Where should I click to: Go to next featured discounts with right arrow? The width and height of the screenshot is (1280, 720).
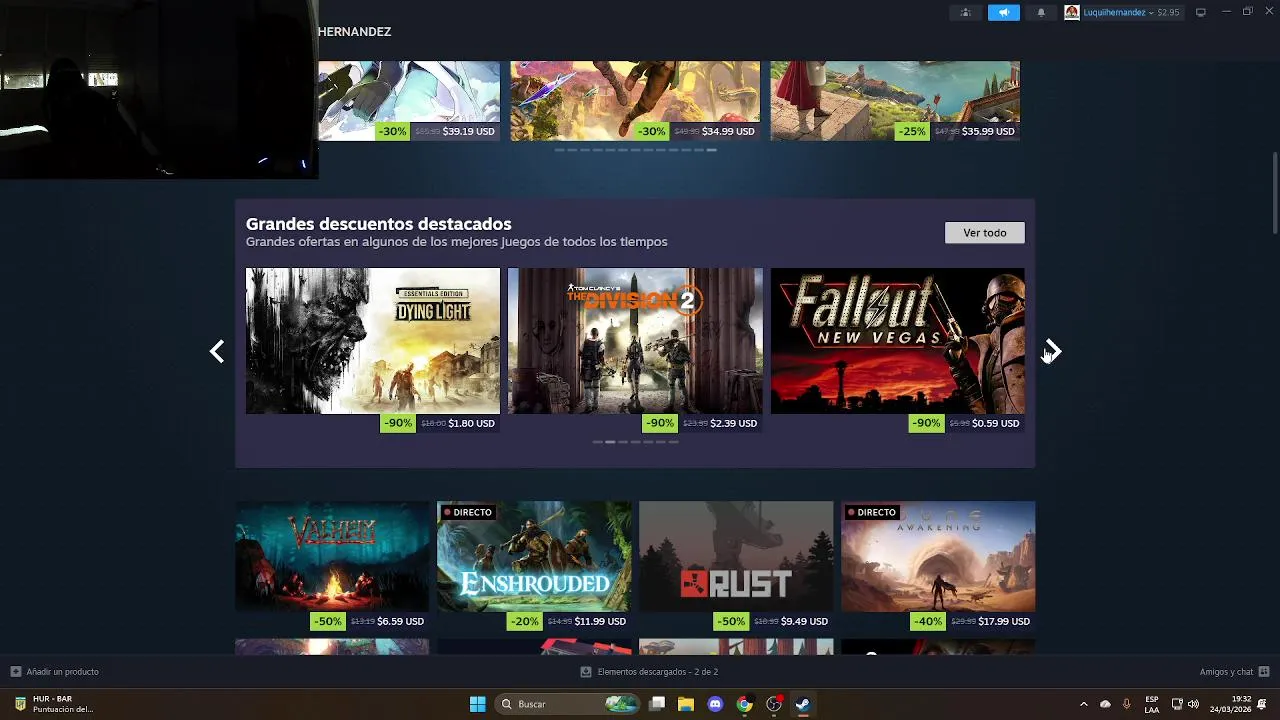pyautogui.click(x=1052, y=351)
